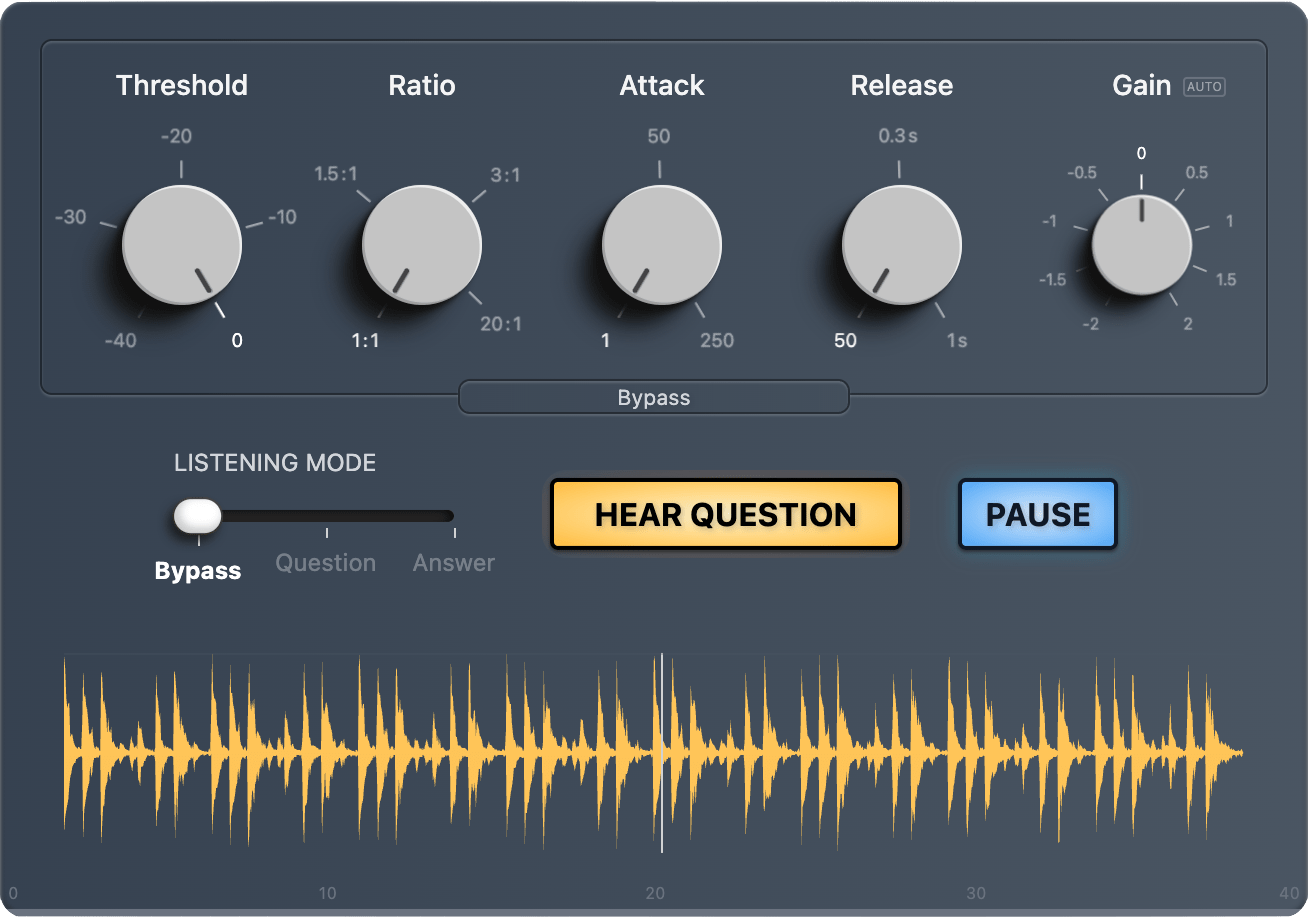Choose the 1:1 mark on Ratio
Screen dimensions: 1308x918
coord(365,340)
